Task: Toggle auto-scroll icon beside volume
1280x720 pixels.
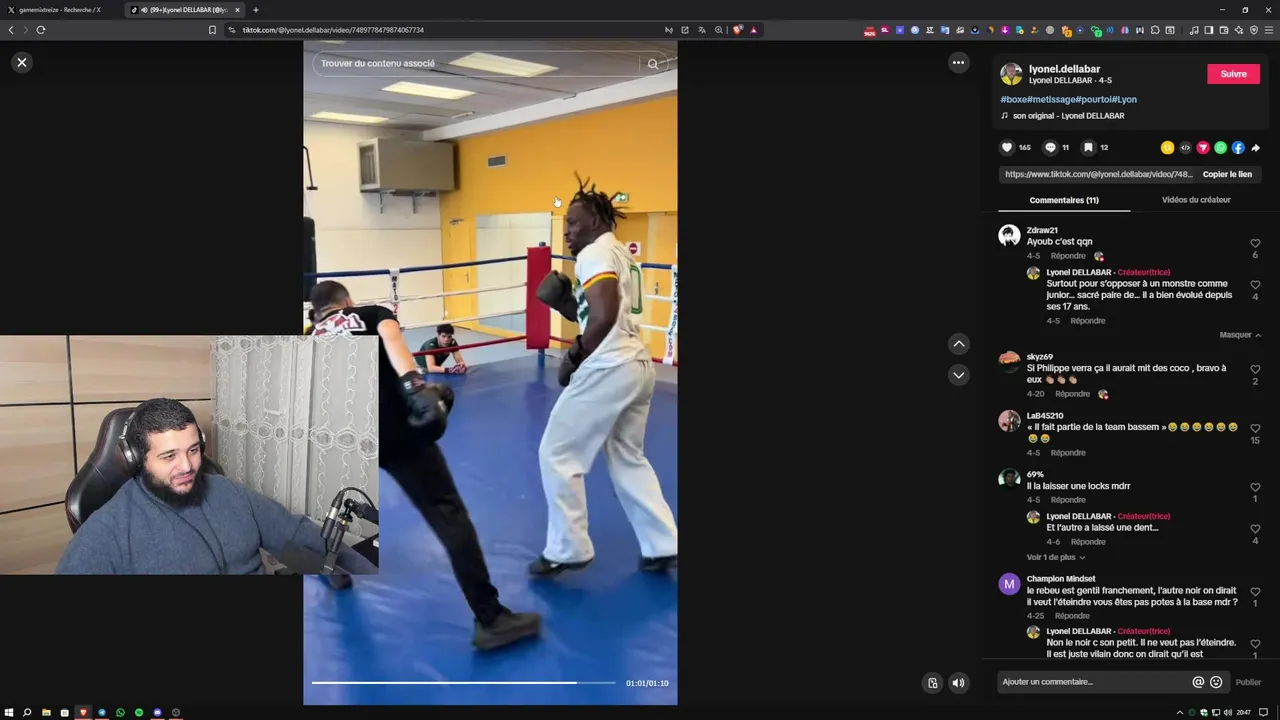Action: pos(932,683)
